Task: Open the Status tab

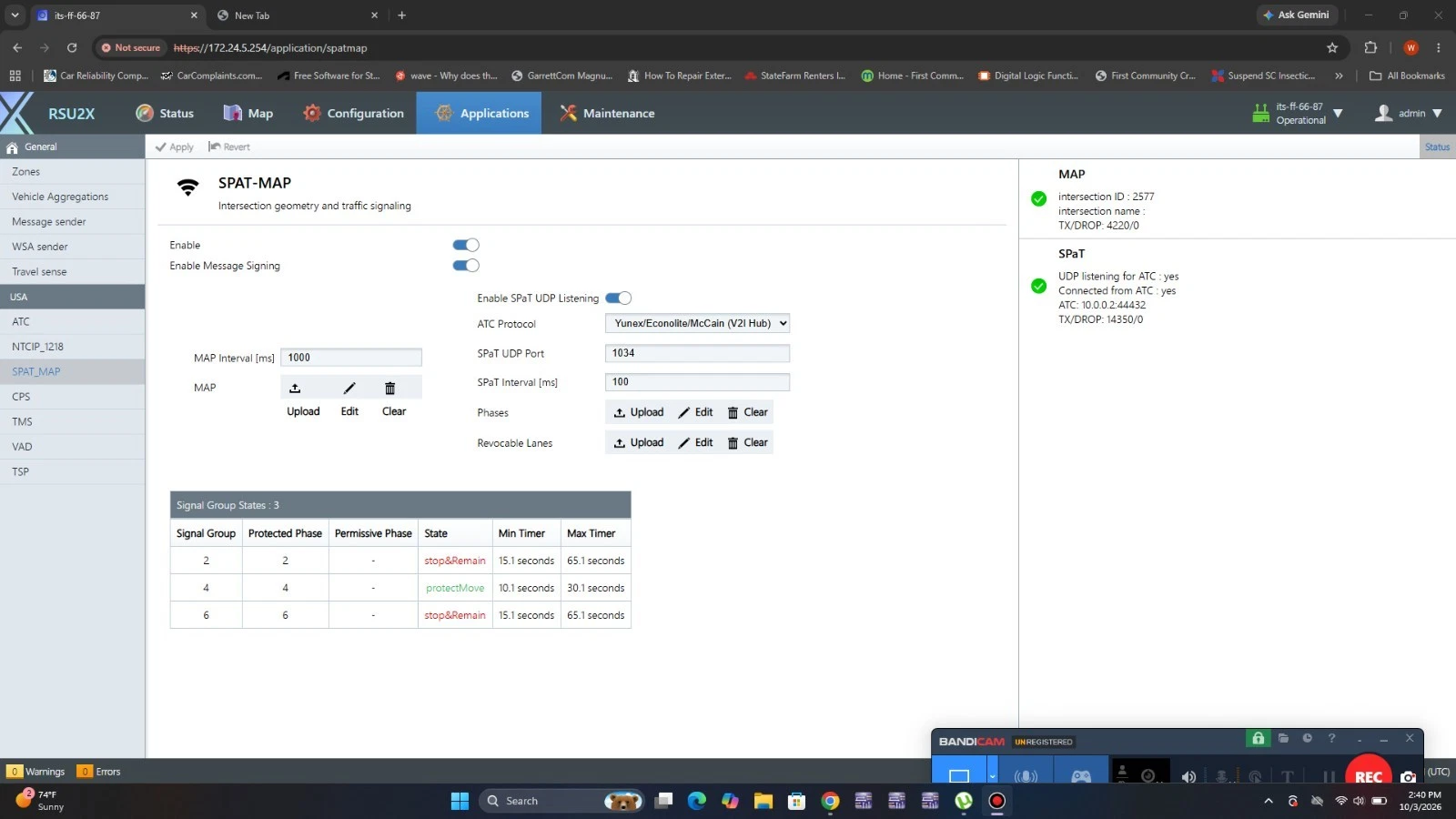Action: pyautogui.click(x=165, y=113)
